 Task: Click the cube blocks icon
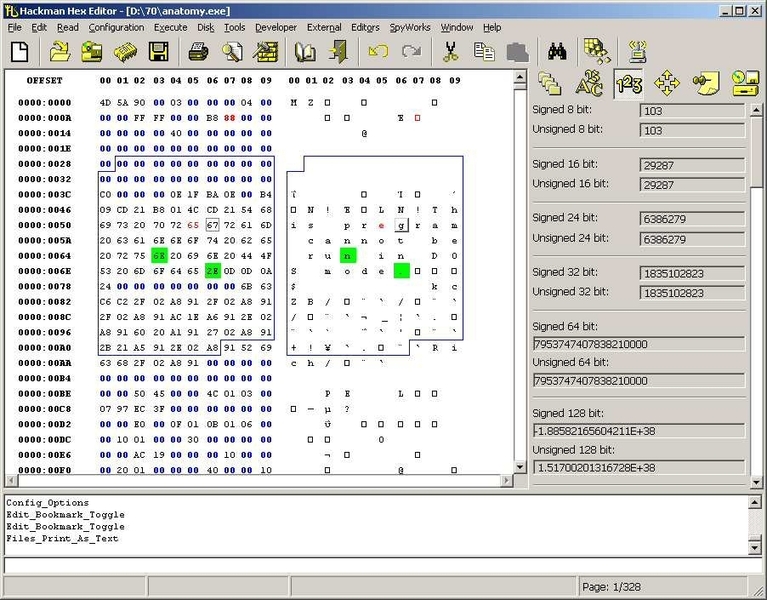click(597, 51)
